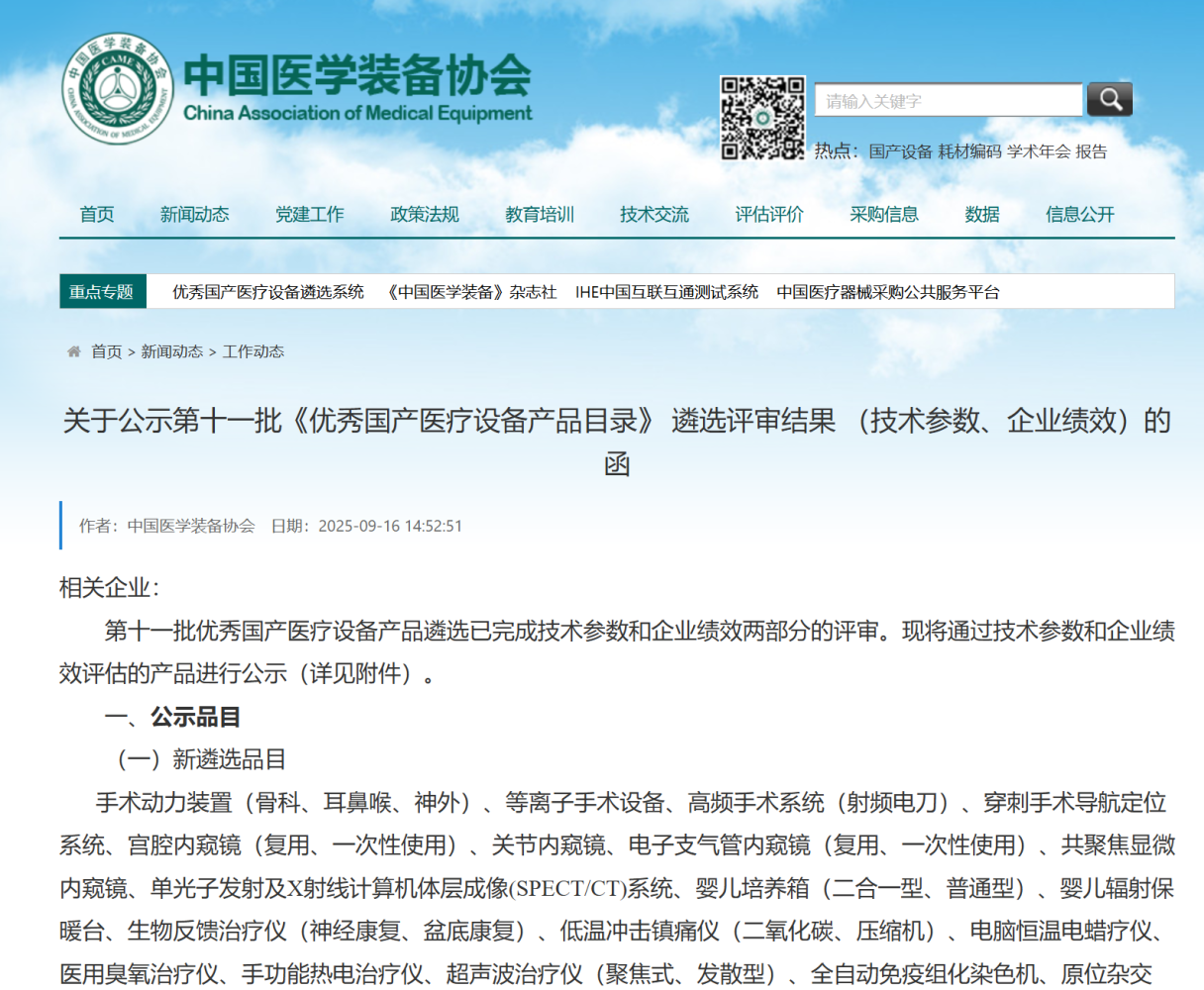The width and height of the screenshot is (1204, 990).
Task: Click the home icon in breadcrumb
Action: tap(73, 351)
